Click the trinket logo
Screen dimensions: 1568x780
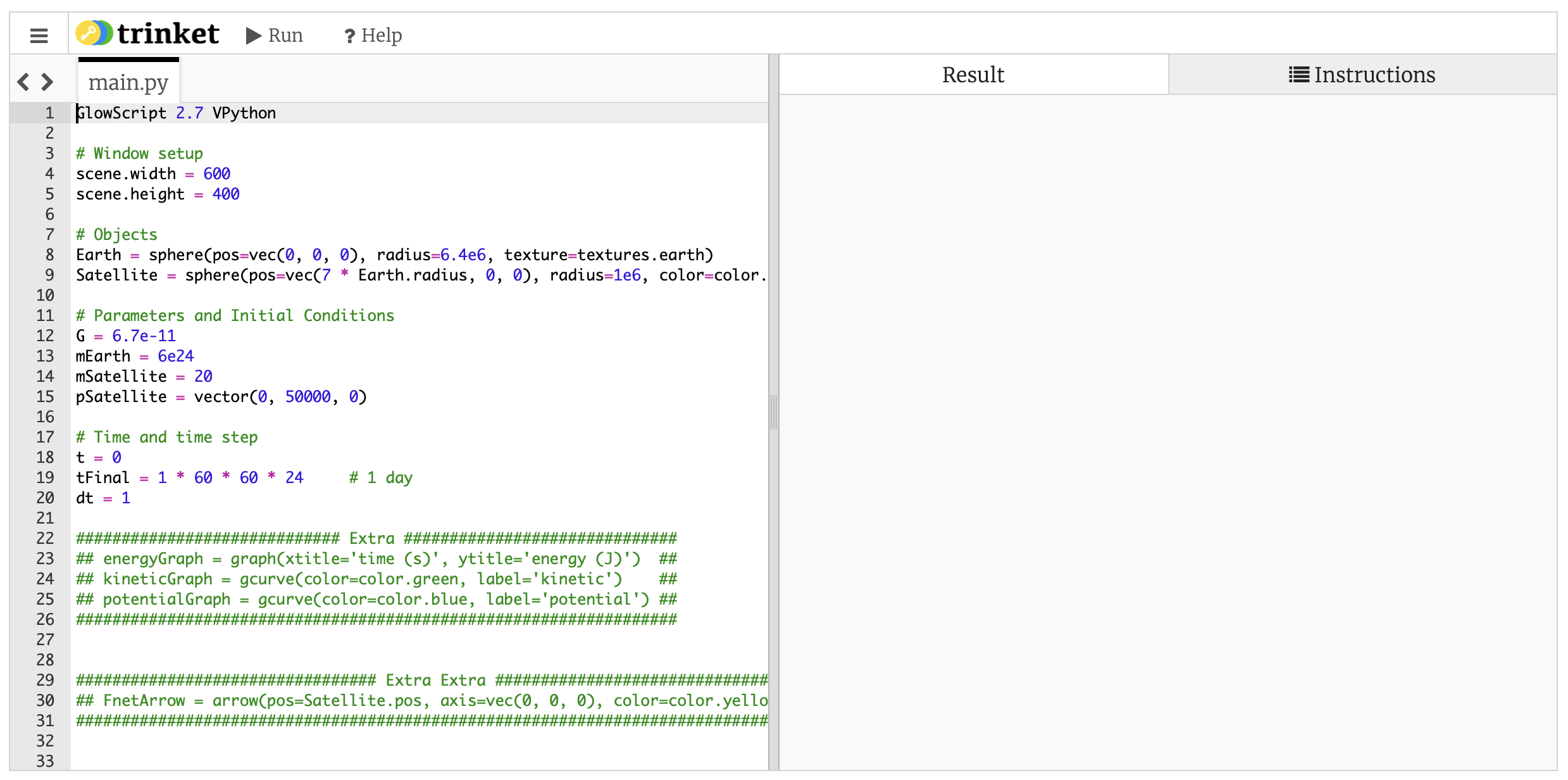click(x=147, y=34)
